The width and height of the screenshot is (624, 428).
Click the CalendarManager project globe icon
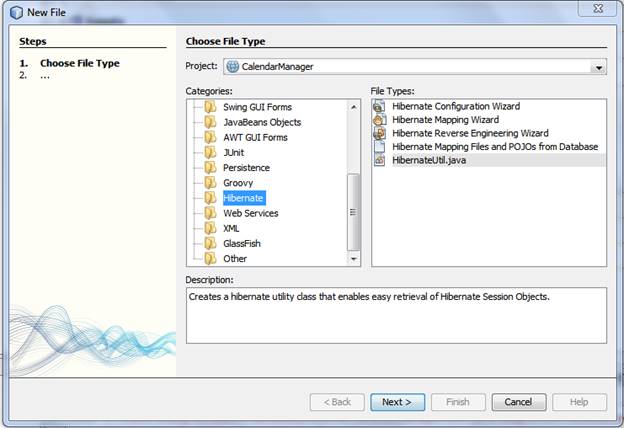click(x=232, y=66)
